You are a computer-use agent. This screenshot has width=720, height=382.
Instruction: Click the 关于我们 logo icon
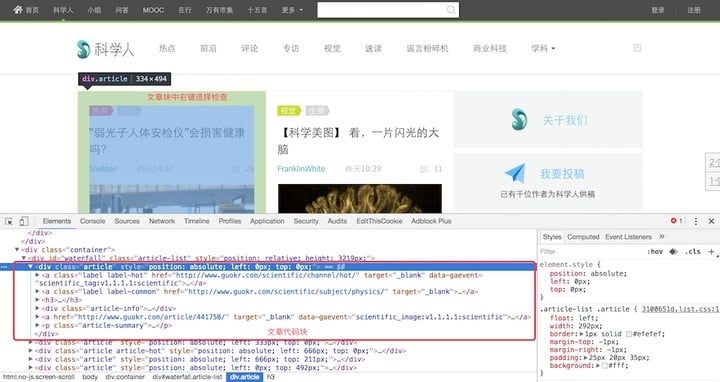519,119
